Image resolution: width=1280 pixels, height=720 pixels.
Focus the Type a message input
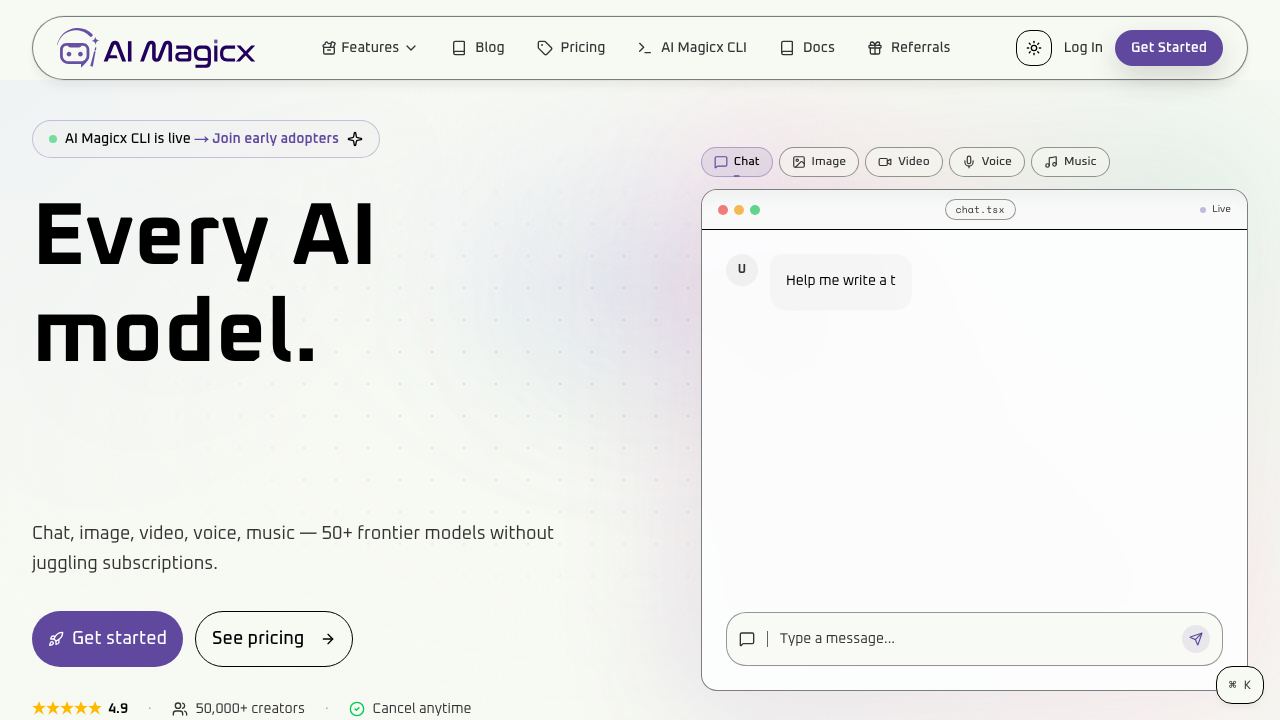tap(975, 639)
